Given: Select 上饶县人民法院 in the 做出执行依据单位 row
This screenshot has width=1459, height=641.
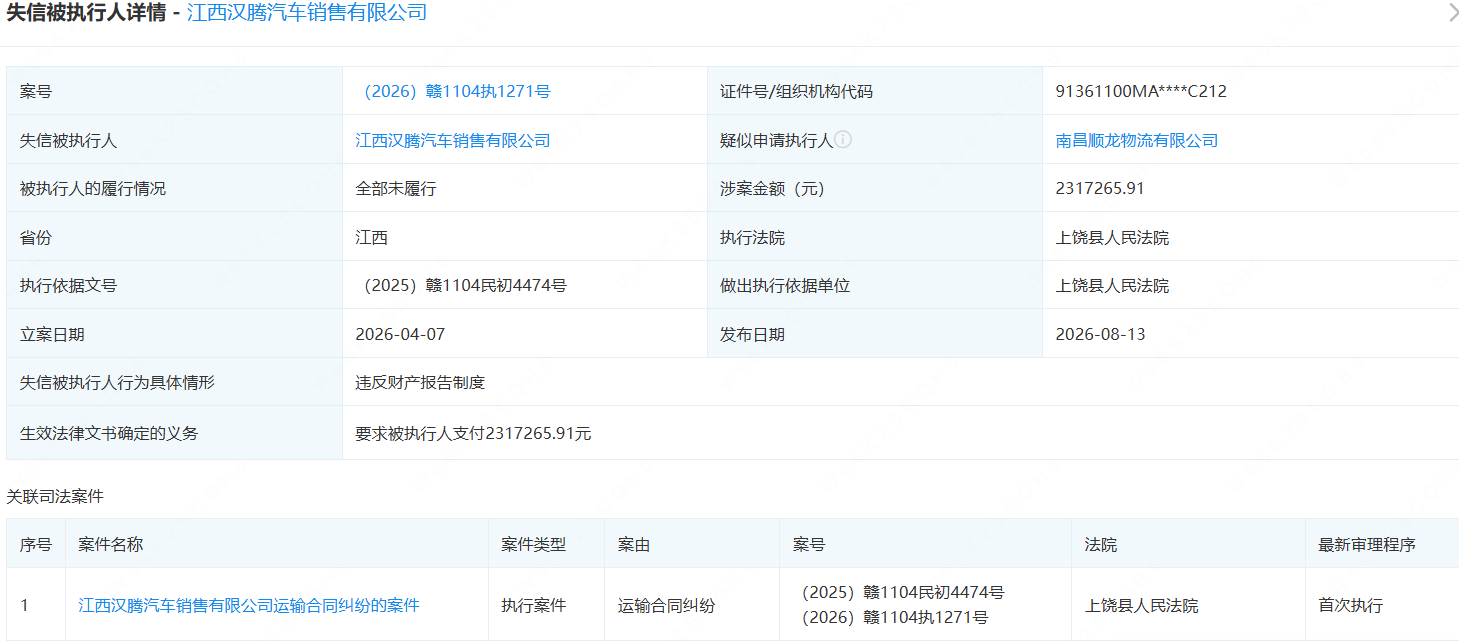Looking at the screenshot, I should pyautogui.click(x=1112, y=286).
